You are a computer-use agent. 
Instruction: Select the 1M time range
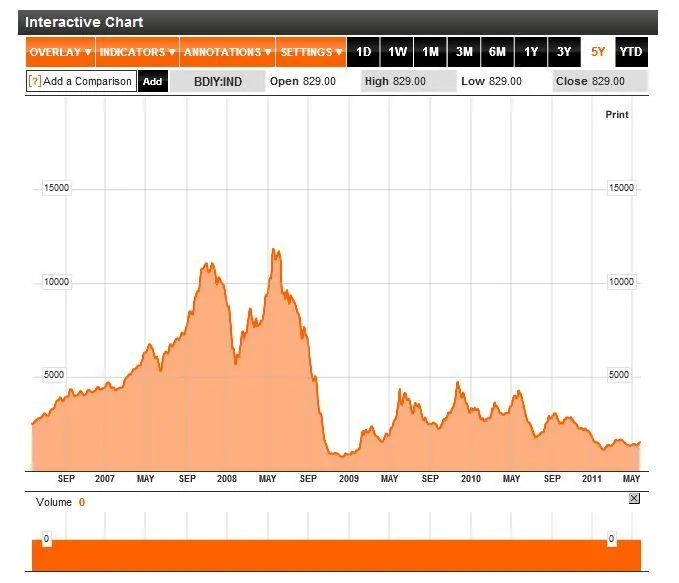point(430,52)
